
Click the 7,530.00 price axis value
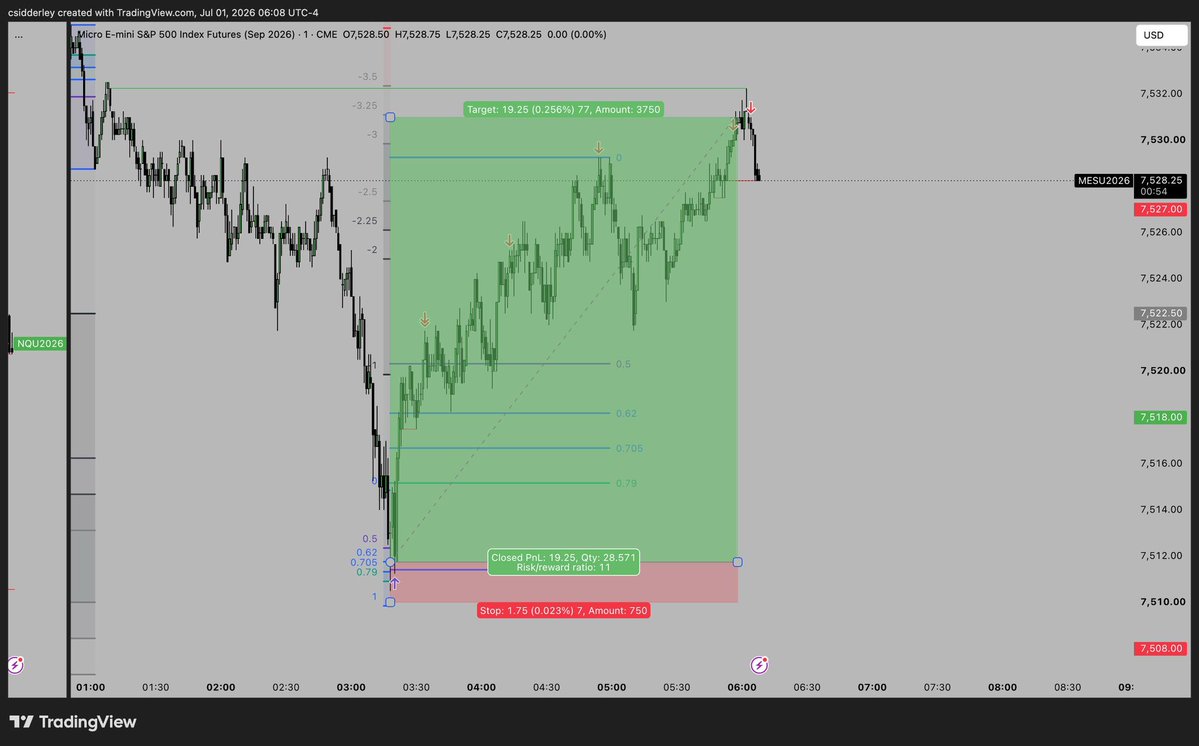pyautogui.click(x=1162, y=140)
